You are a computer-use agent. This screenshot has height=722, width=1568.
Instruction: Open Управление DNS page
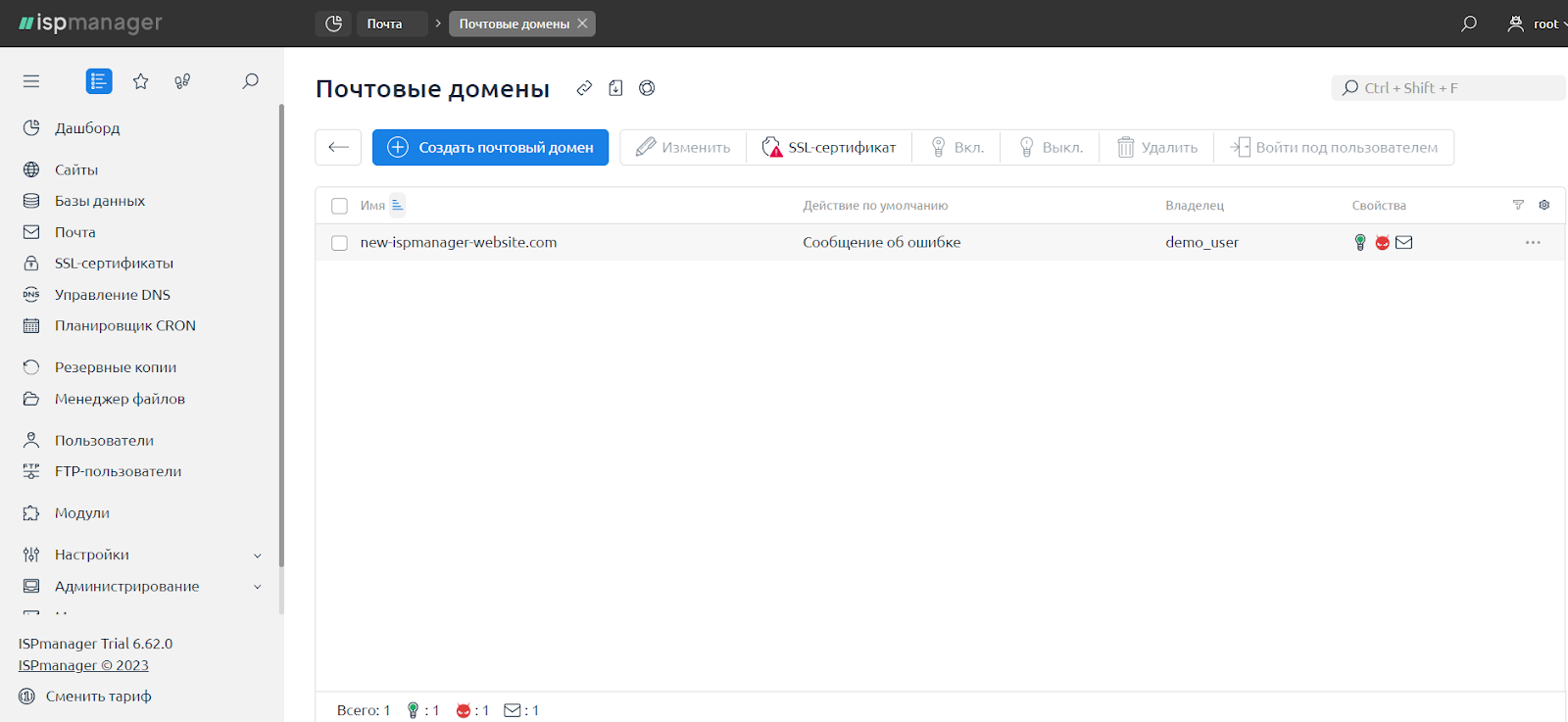pyautogui.click(x=113, y=295)
